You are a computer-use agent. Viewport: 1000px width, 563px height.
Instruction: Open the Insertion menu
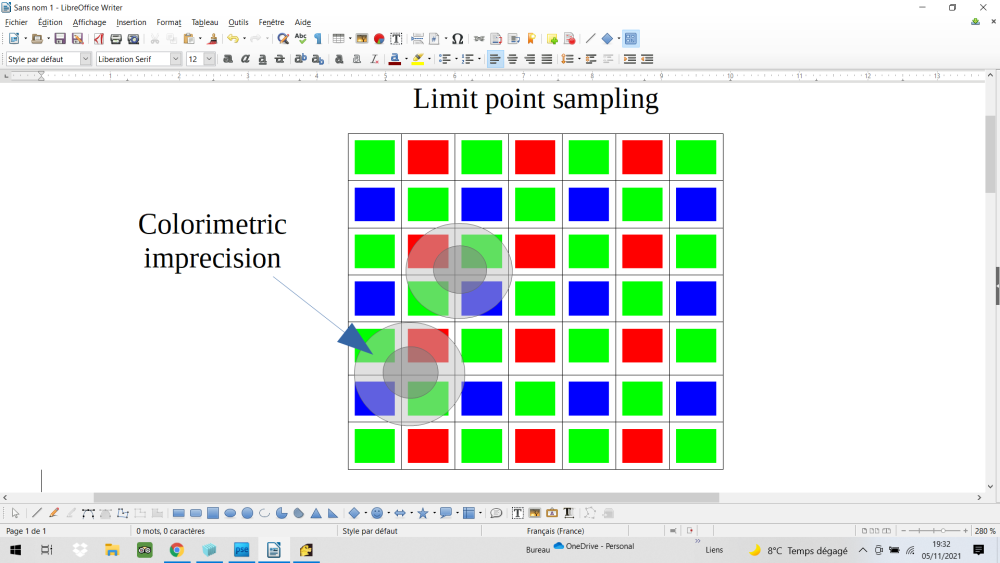(x=131, y=22)
